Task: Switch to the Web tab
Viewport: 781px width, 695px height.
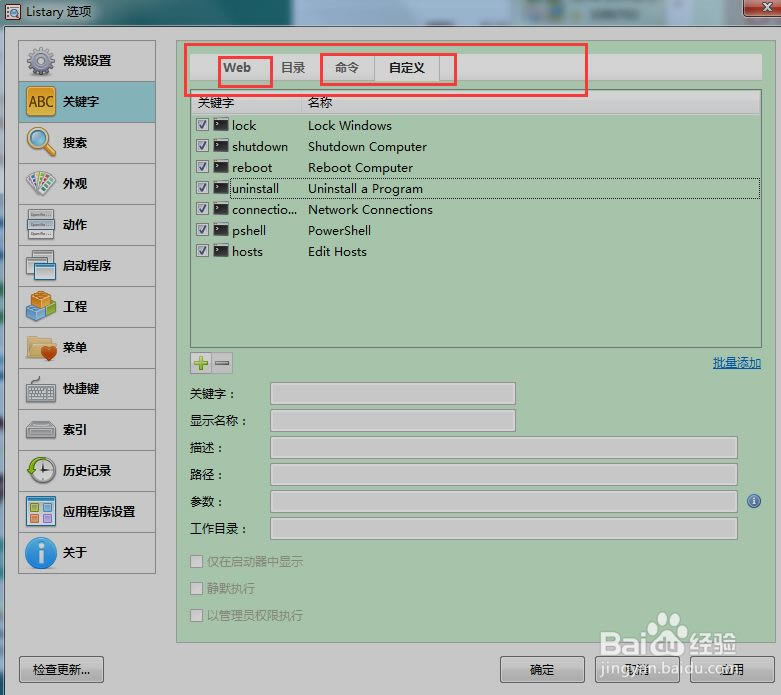Action: pos(237,67)
